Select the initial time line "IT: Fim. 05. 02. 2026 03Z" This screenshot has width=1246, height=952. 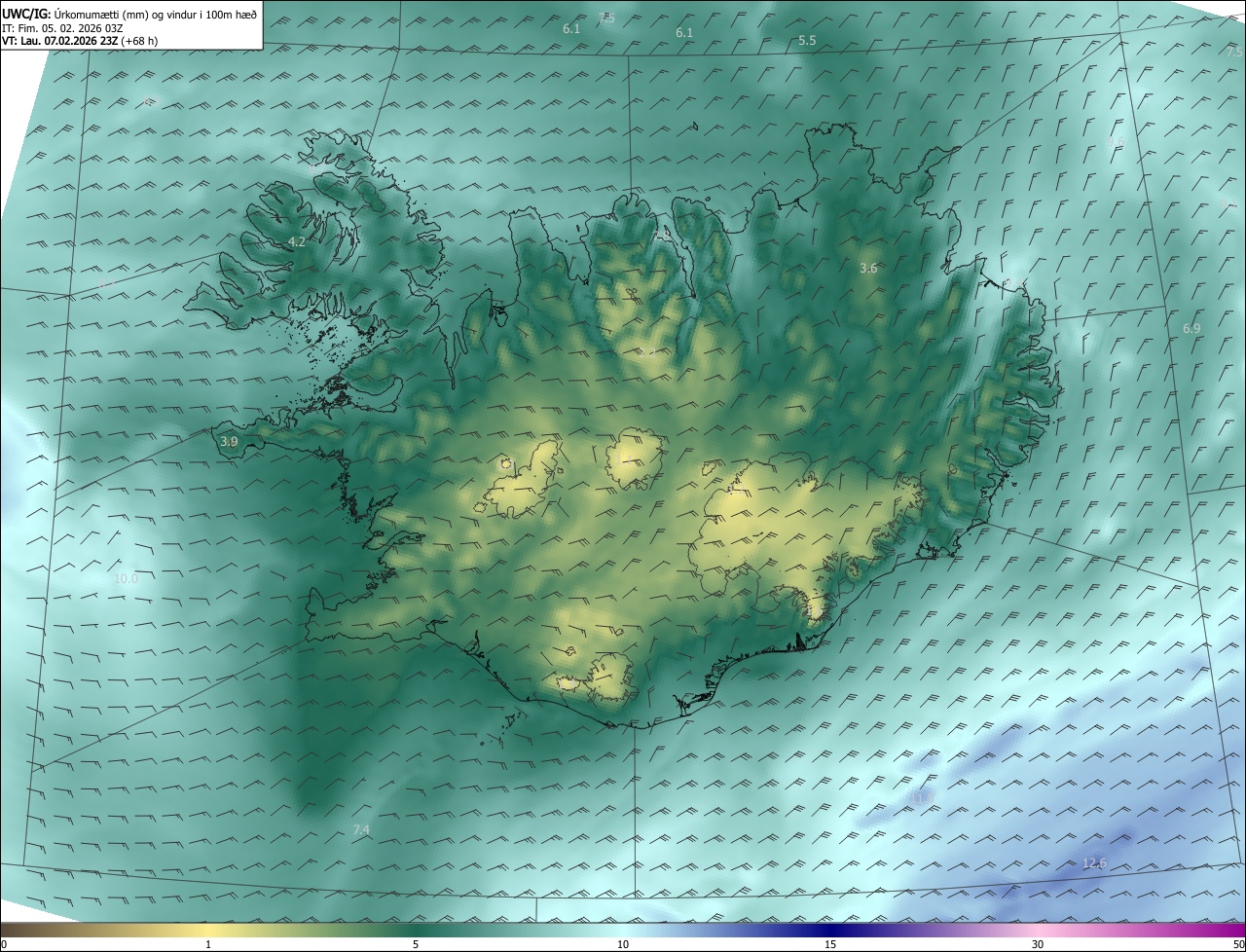tap(62, 27)
